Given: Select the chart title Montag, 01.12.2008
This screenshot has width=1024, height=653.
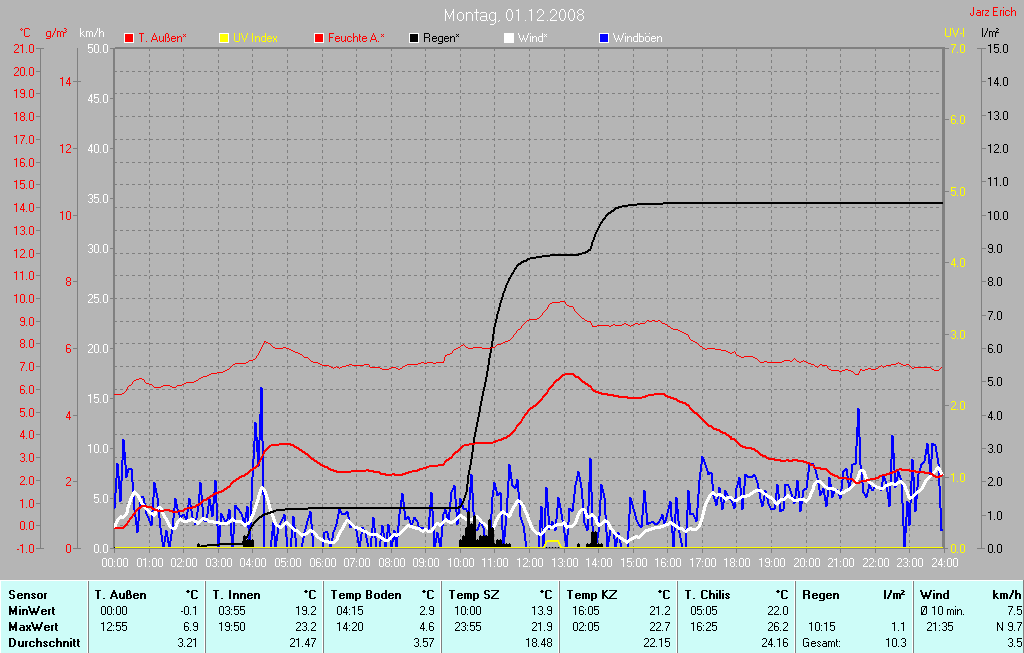Looking at the screenshot, I should 514,15.
